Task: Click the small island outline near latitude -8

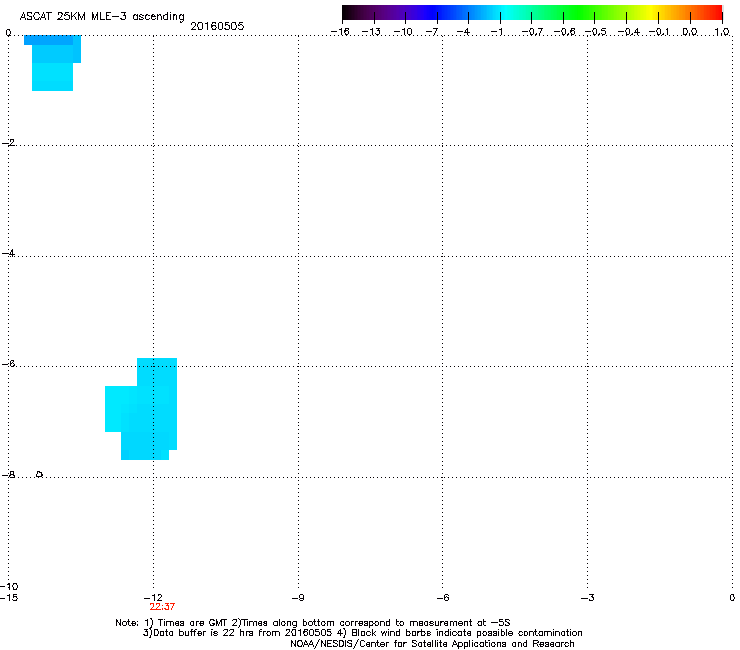Action: click(40, 474)
